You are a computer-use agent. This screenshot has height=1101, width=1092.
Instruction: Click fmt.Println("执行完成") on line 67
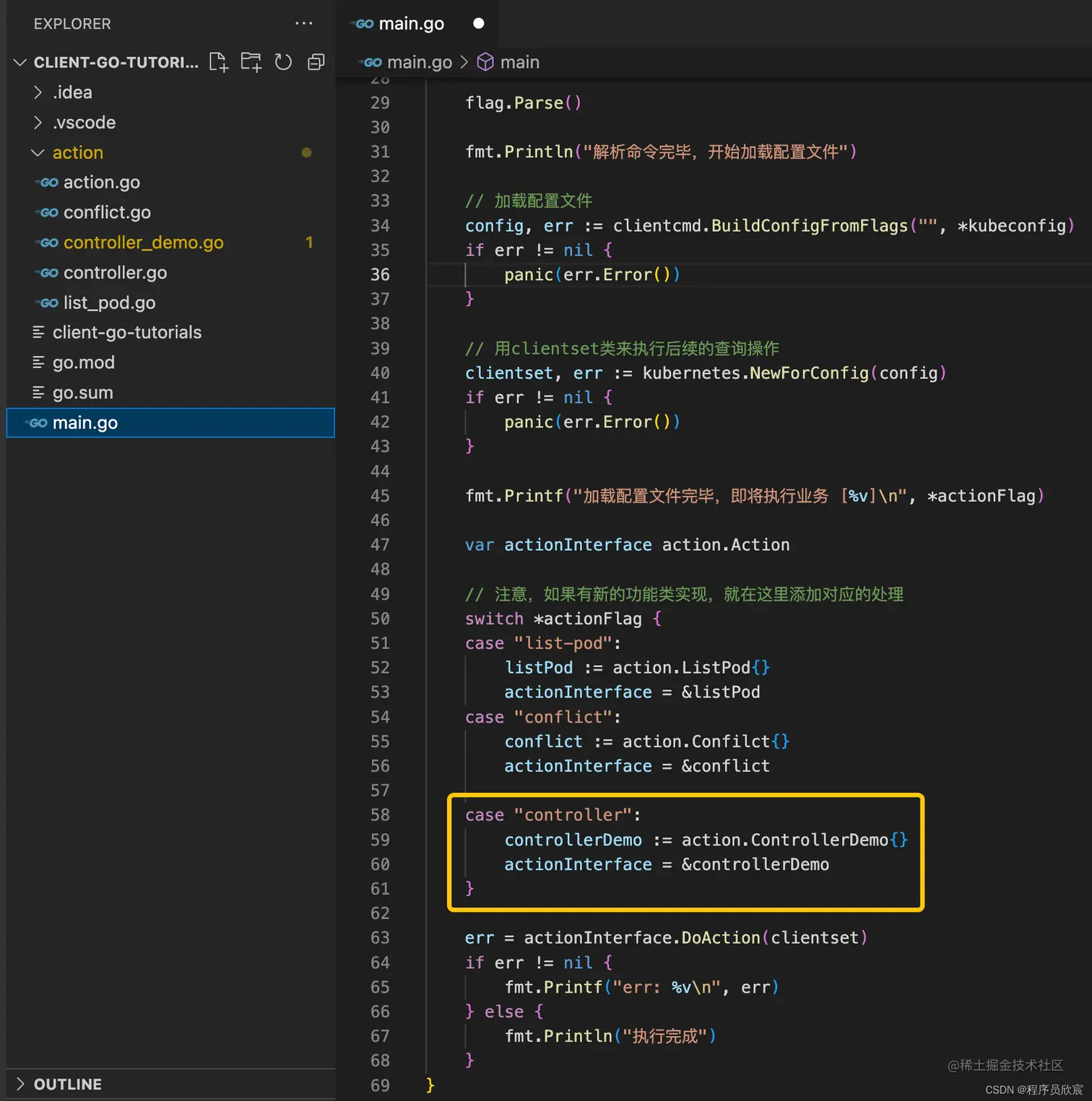point(610,1036)
